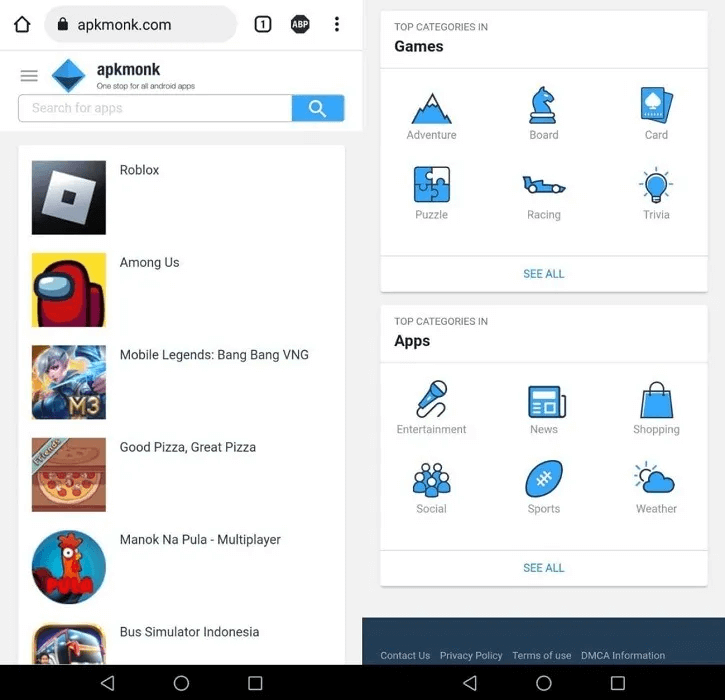Open the Contact Us footer link
725x700 pixels.
point(405,656)
